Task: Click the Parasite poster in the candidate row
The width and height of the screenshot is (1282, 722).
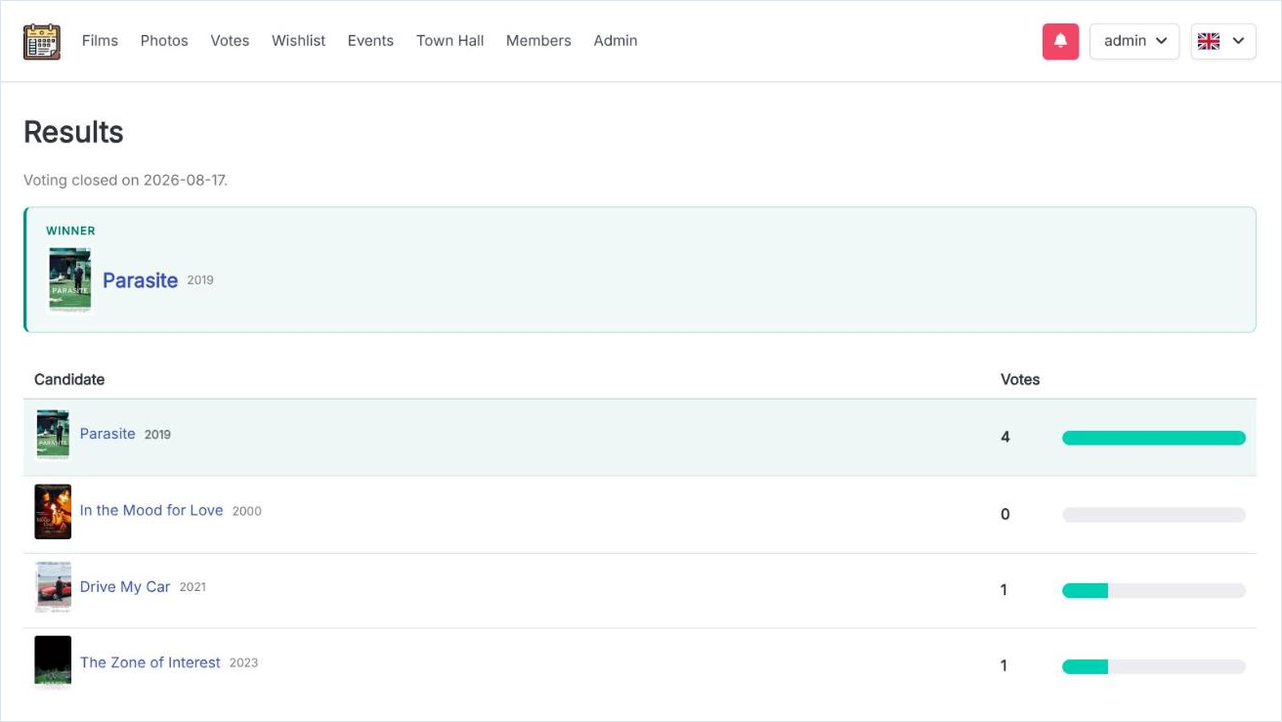Action: click(x=53, y=435)
